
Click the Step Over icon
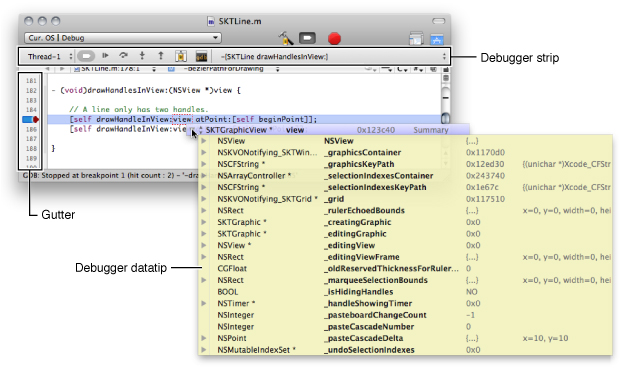[124, 56]
